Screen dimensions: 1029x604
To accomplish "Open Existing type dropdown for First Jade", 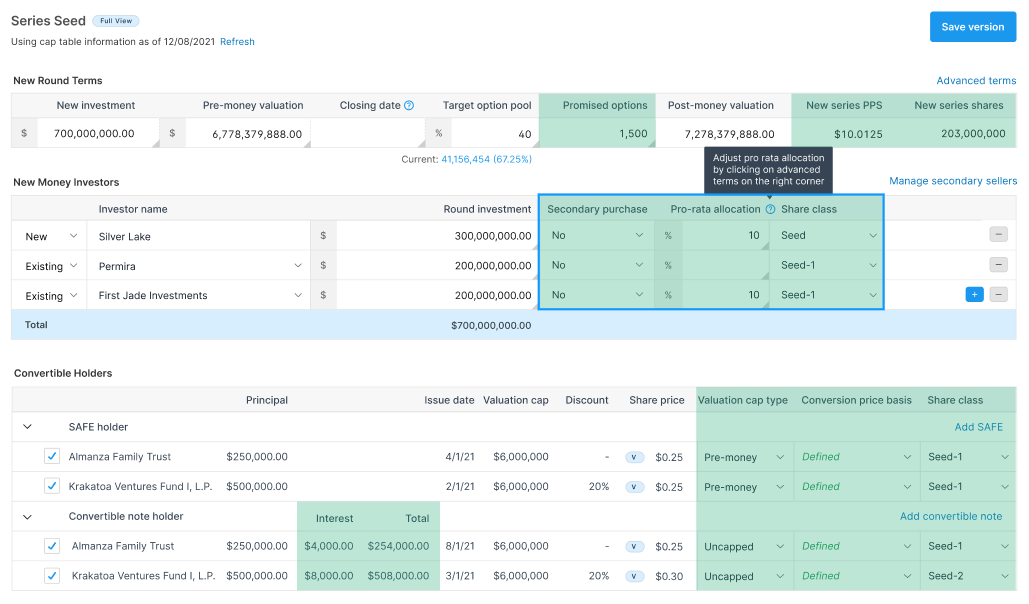I will pos(50,295).
